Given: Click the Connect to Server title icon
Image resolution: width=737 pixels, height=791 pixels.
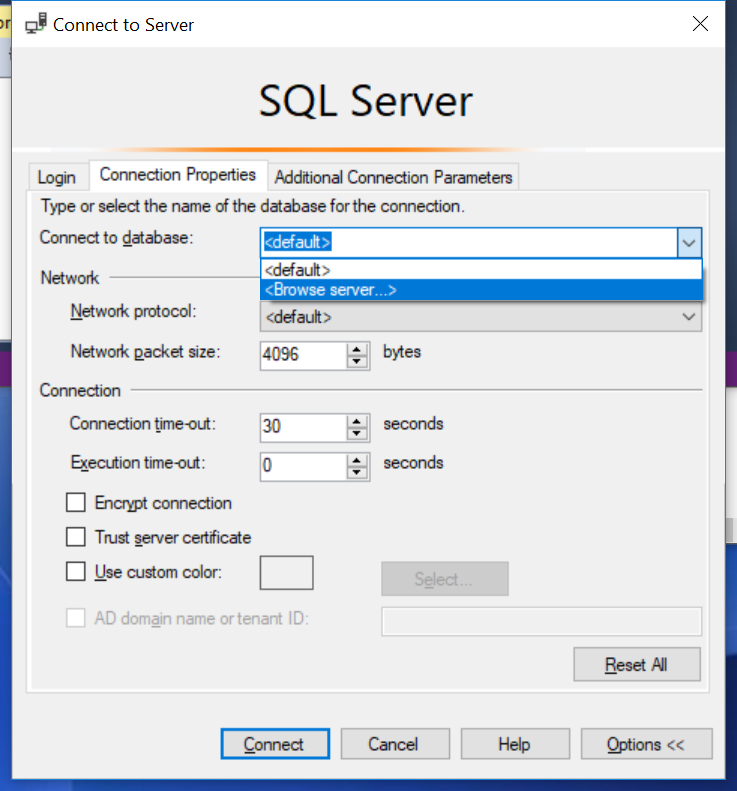Looking at the screenshot, I should point(36,24).
